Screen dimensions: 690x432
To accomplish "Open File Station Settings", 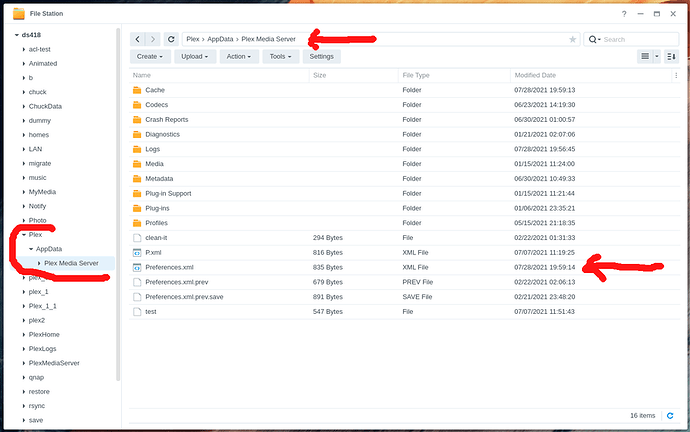I will [321, 56].
